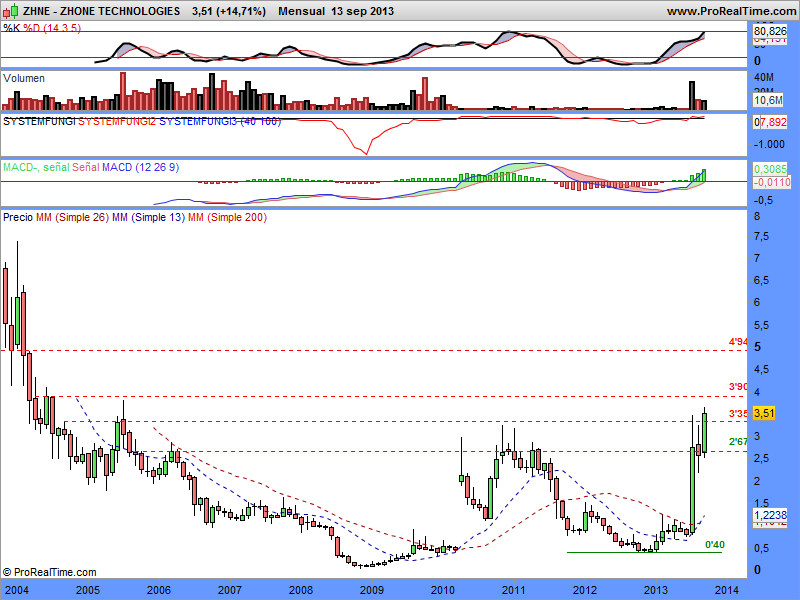
Task: Click the 6,5 price axis label
Action: [x=761, y=281]
